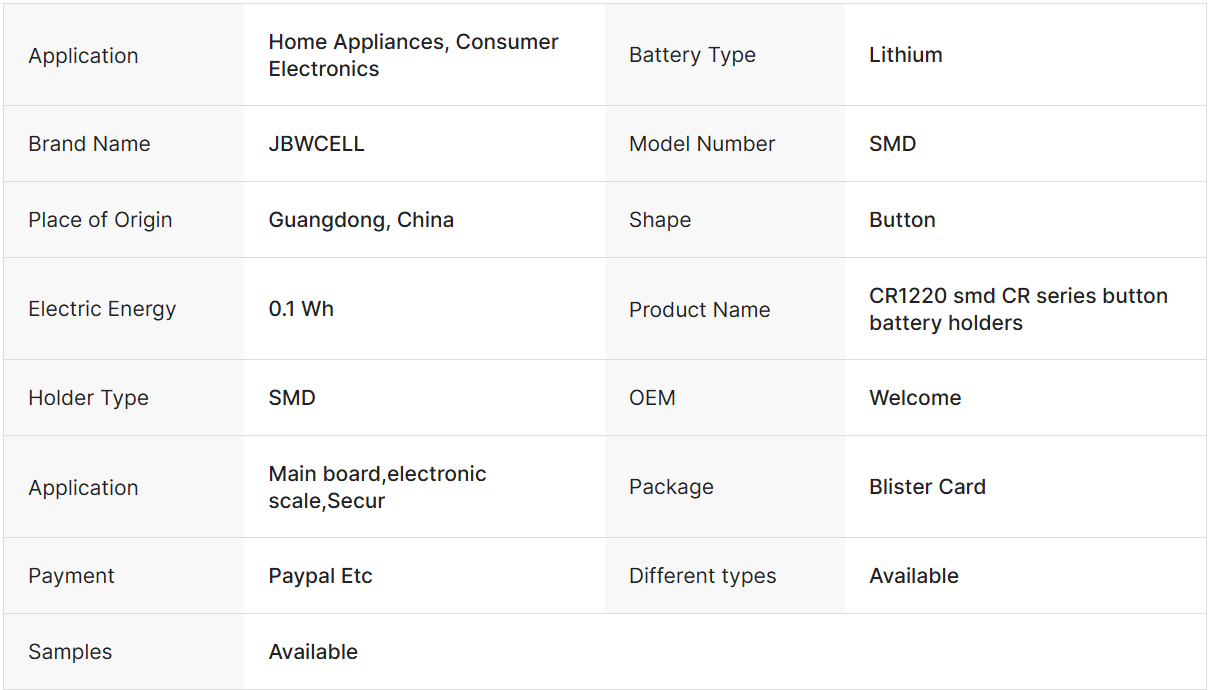The height and width of the screenshot is (690, 1209).
Task: Select the "0.1 Wh" value
Action: 301,309
